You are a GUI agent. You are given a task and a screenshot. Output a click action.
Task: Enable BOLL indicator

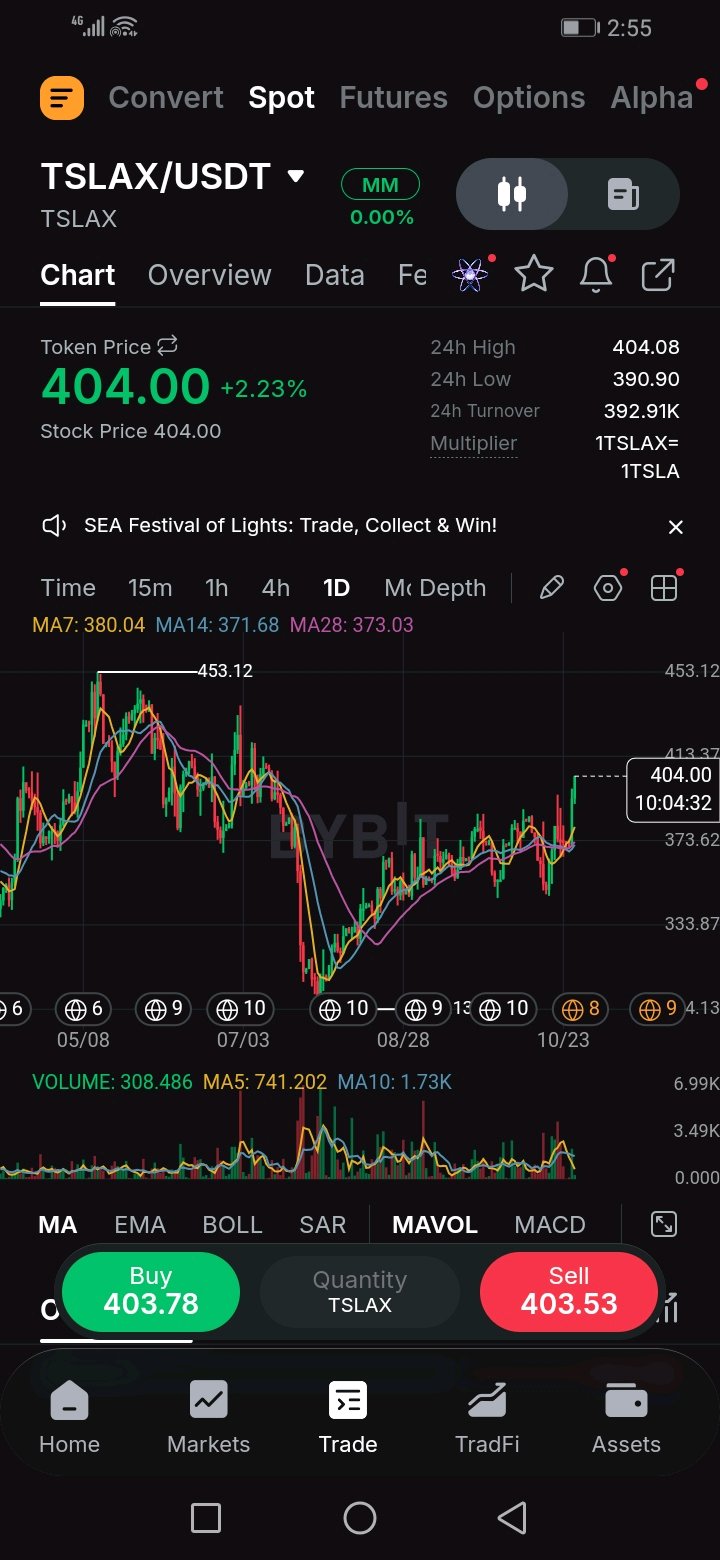(232, 1225)
